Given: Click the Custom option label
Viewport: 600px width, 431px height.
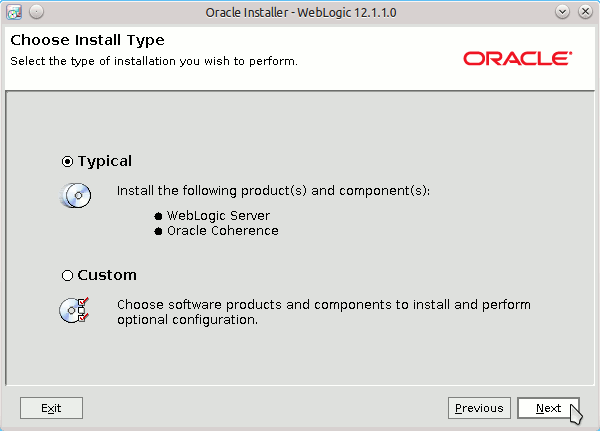Looking at the screenshot, I should point(107,275).
